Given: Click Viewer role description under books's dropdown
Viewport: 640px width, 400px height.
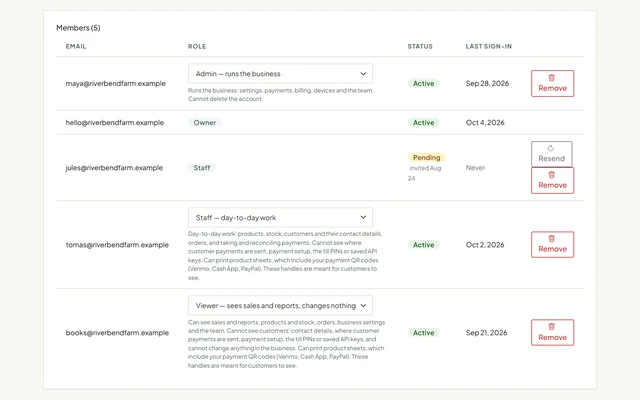Looking at the screenshot, I should [x=286, y=344].
